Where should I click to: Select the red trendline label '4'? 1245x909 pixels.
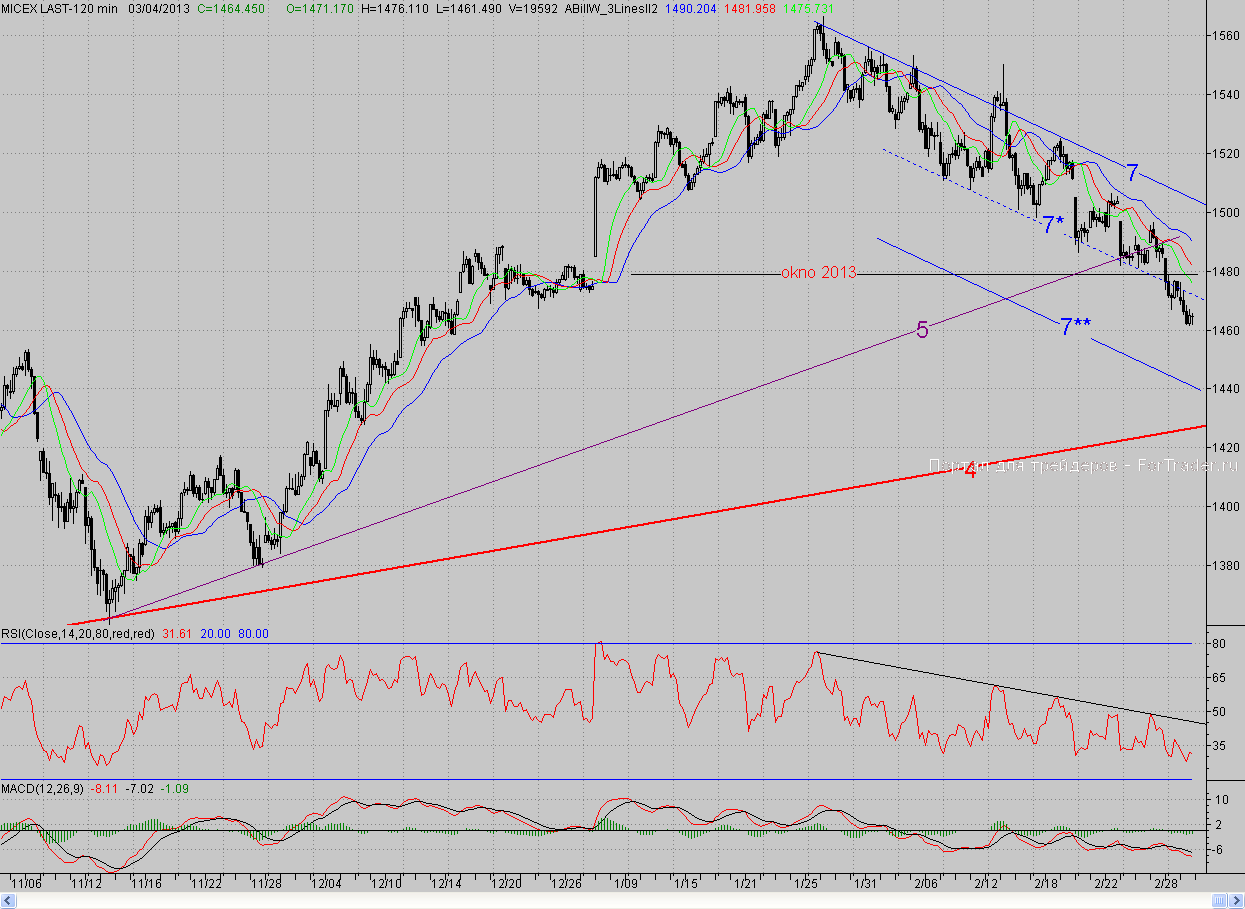969,470
